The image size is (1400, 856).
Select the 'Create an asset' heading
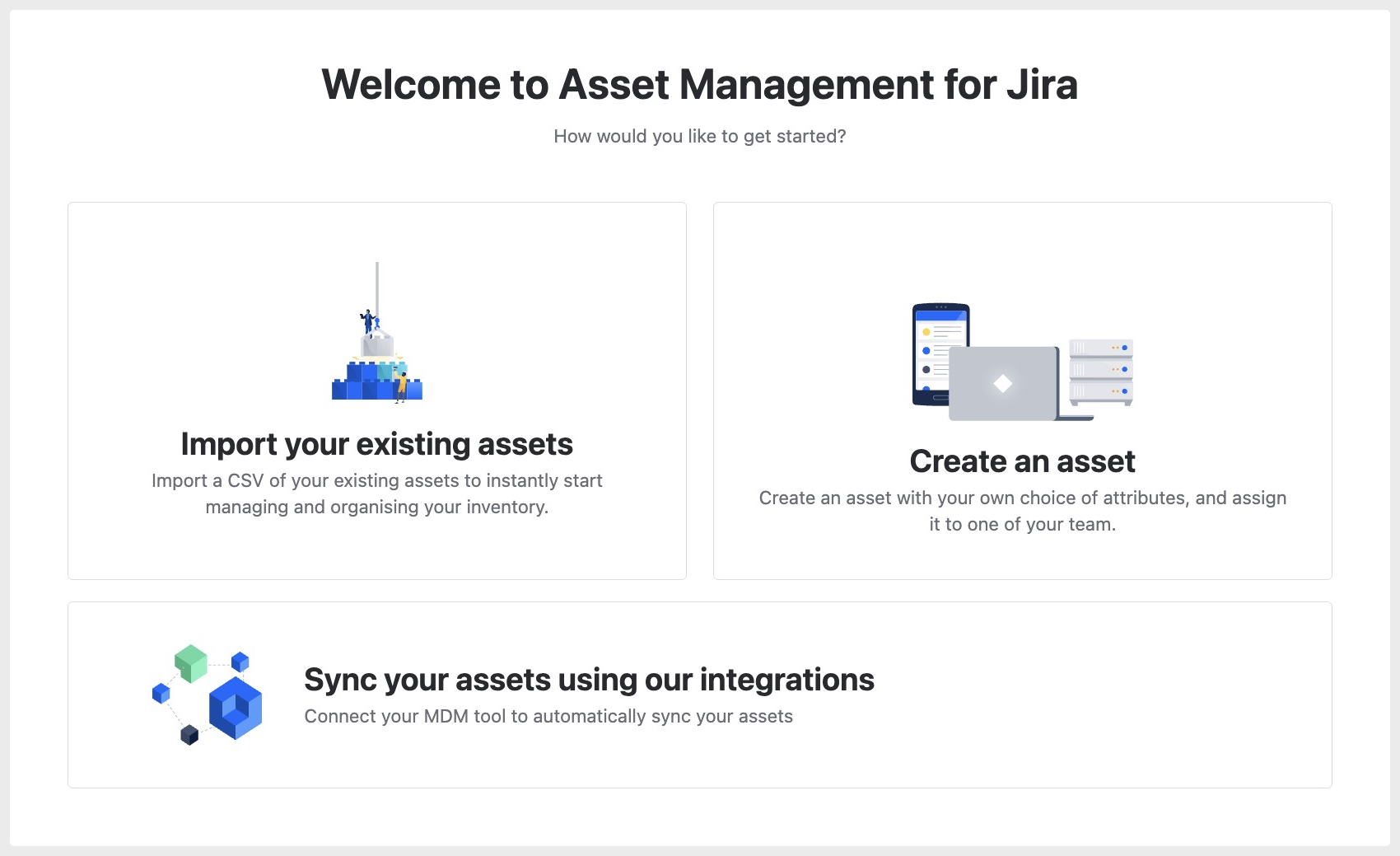(1023, 461)
